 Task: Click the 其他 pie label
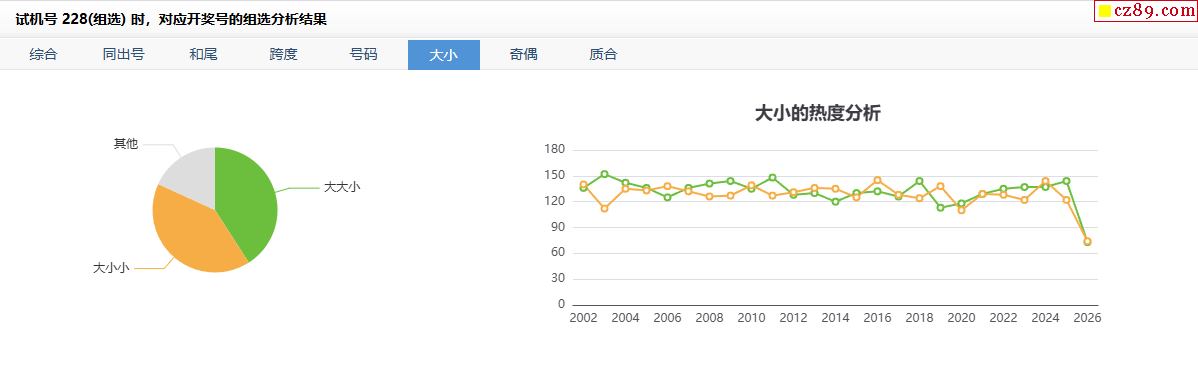[x=126, y=144]
